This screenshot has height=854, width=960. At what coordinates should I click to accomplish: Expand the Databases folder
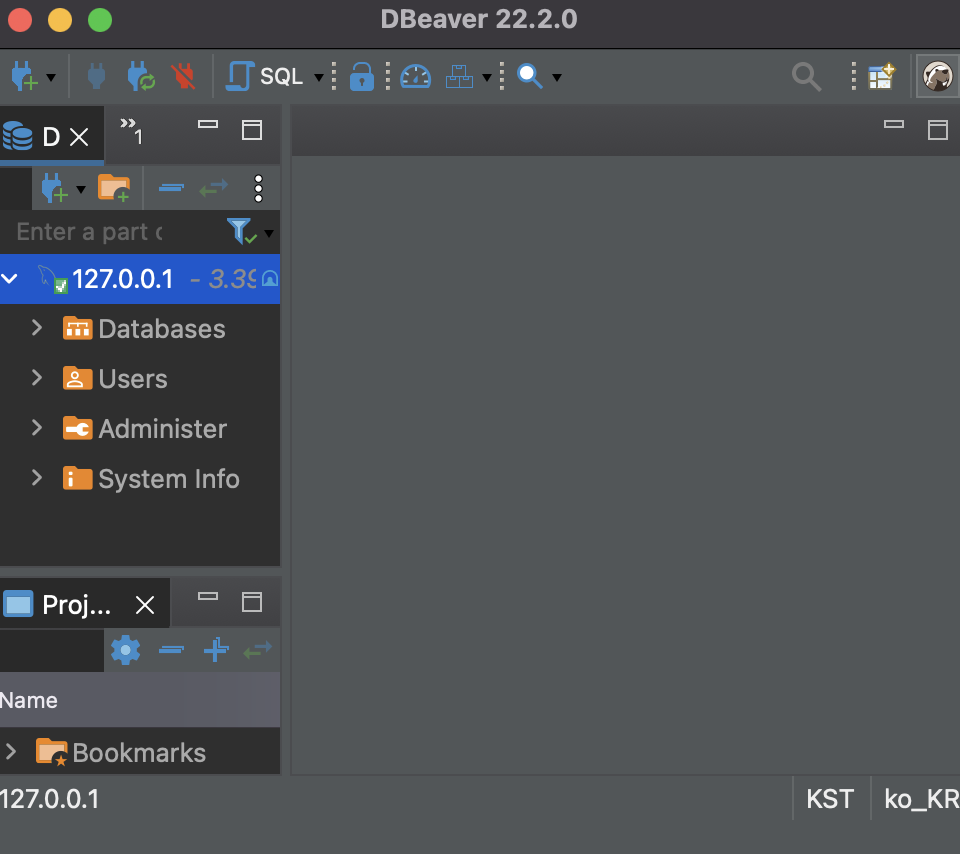pyautogui.click(x=37, y=328)
